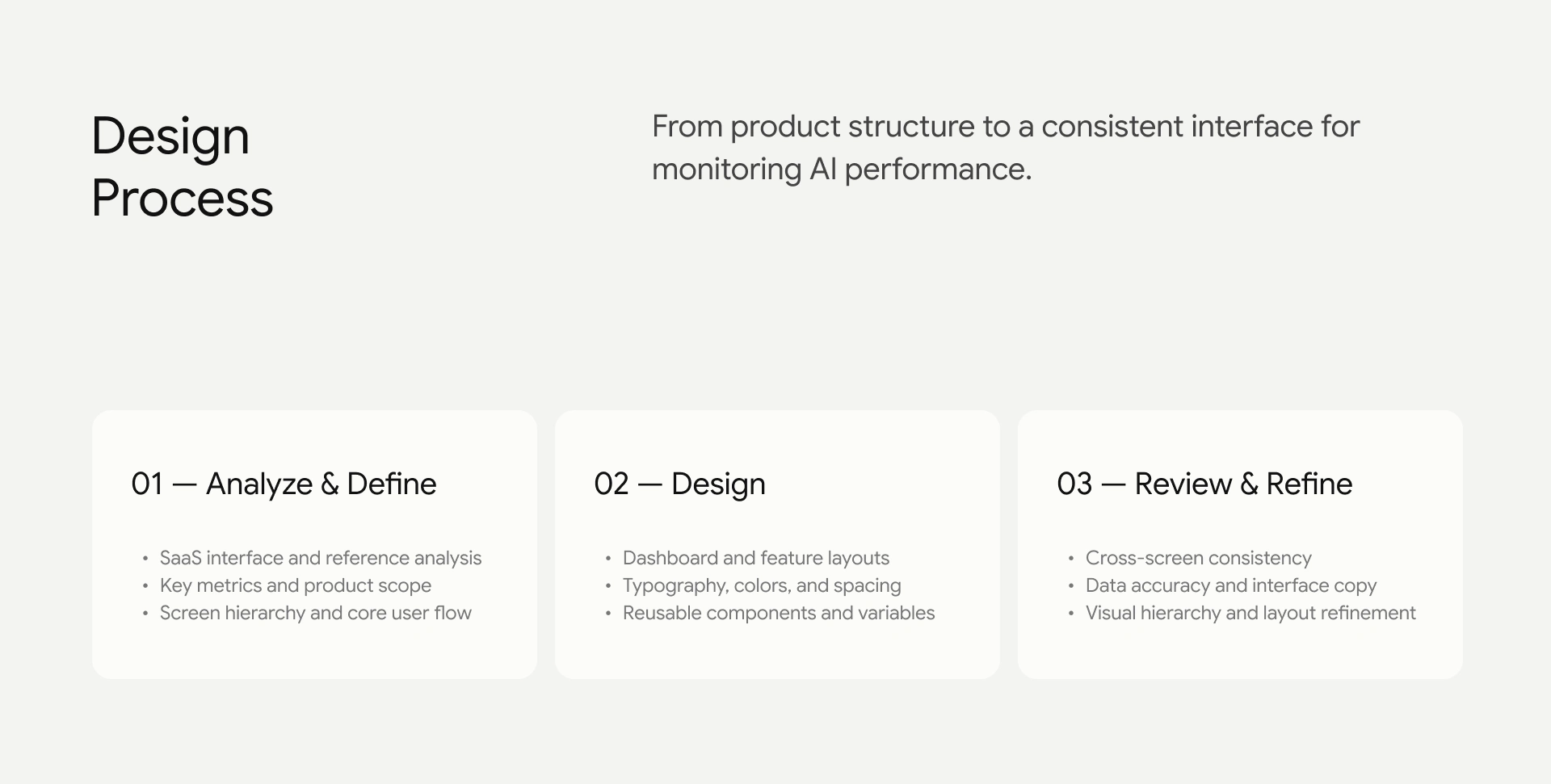Select Dashboard and feature layouts bullet
The height and width of the screenshot is (784, 1551).
756,558
